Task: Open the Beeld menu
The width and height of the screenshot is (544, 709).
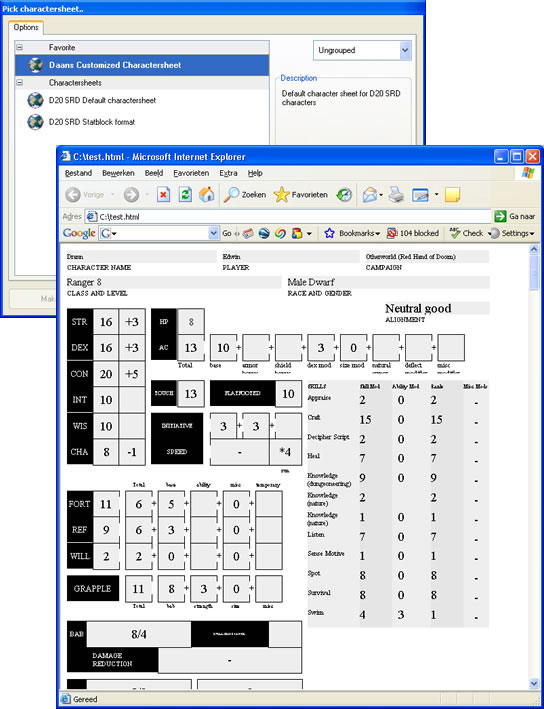Action: 154,173
